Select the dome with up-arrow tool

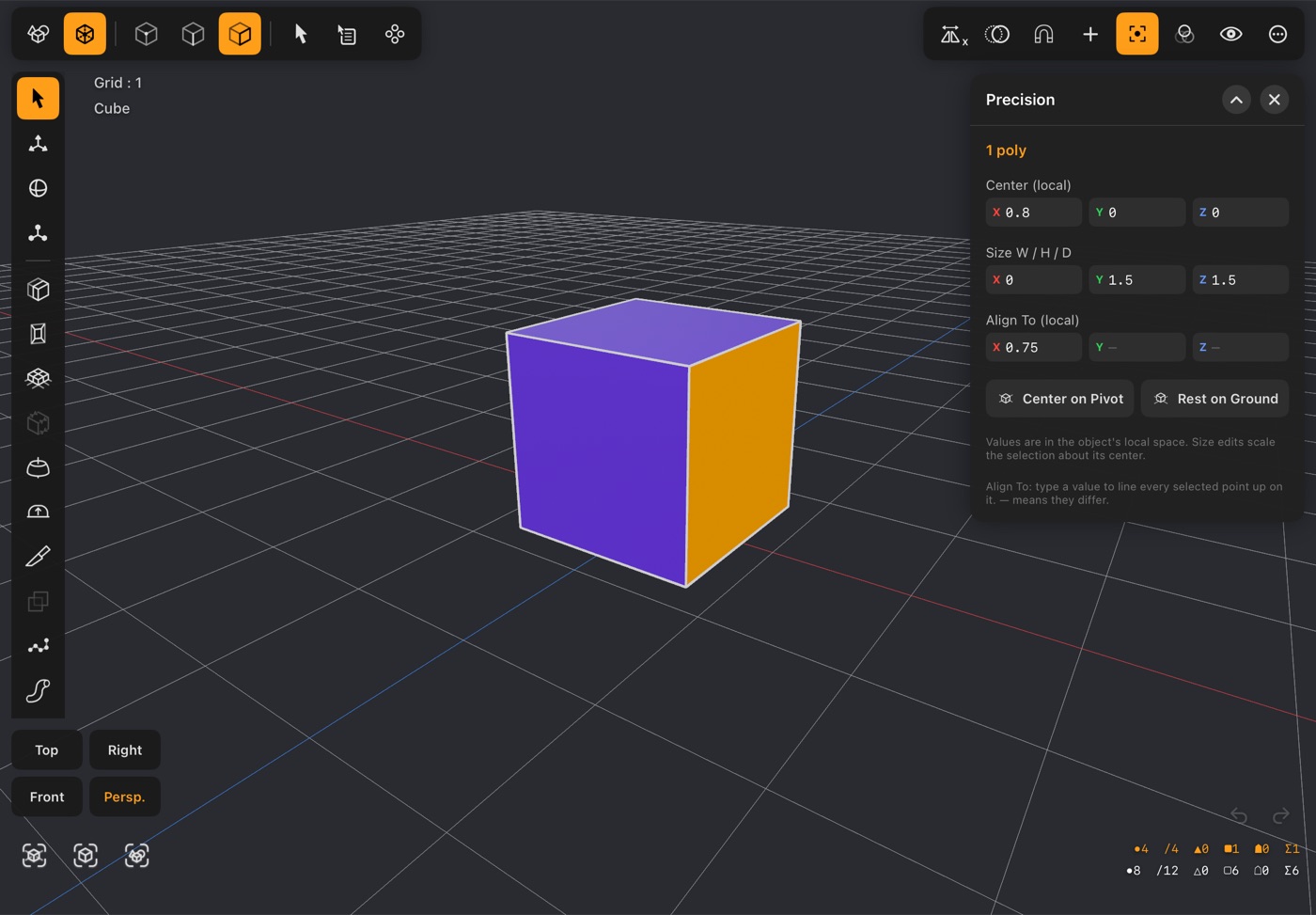coord(38,512)
